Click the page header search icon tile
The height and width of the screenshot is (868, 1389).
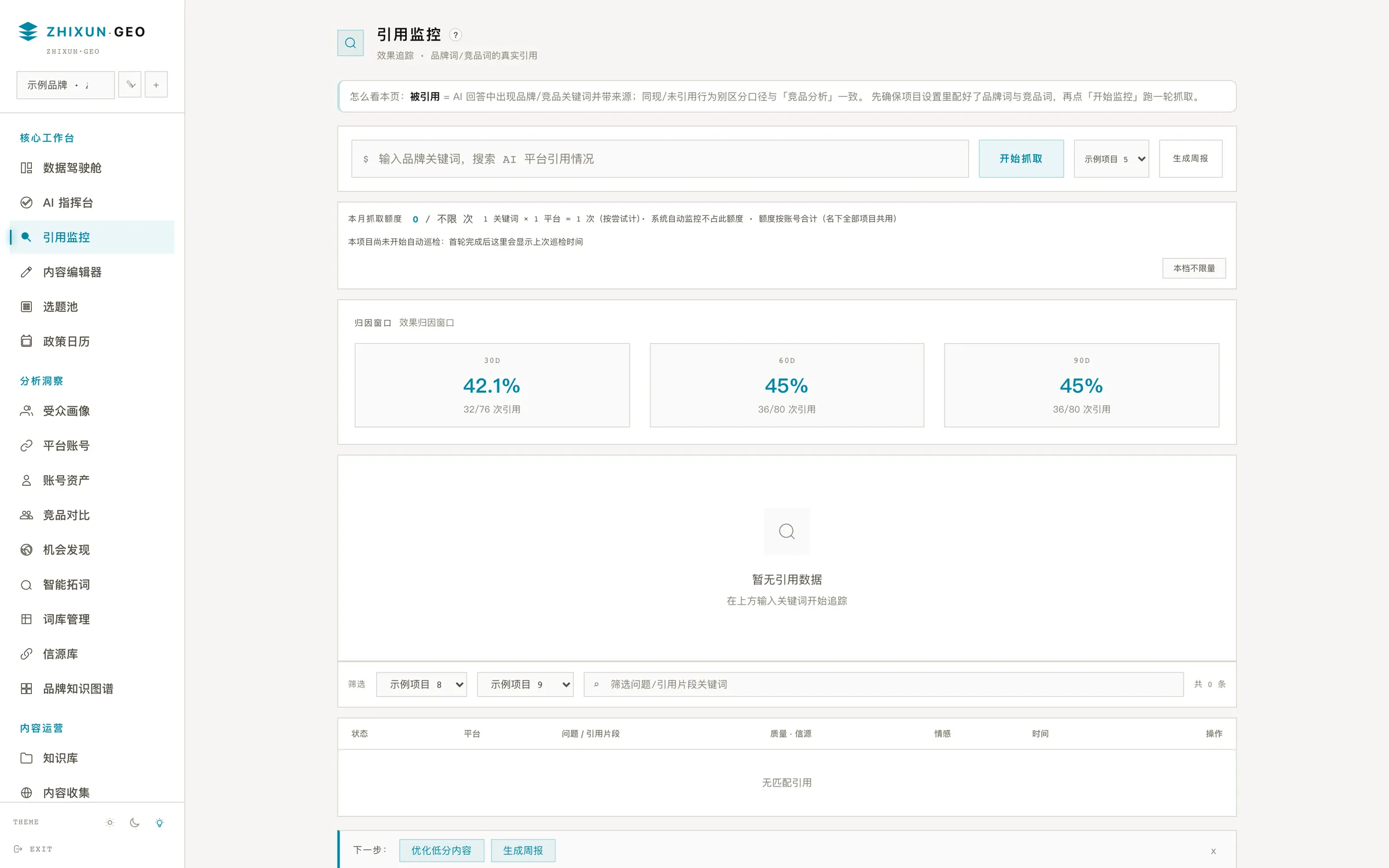coord(350,43)
